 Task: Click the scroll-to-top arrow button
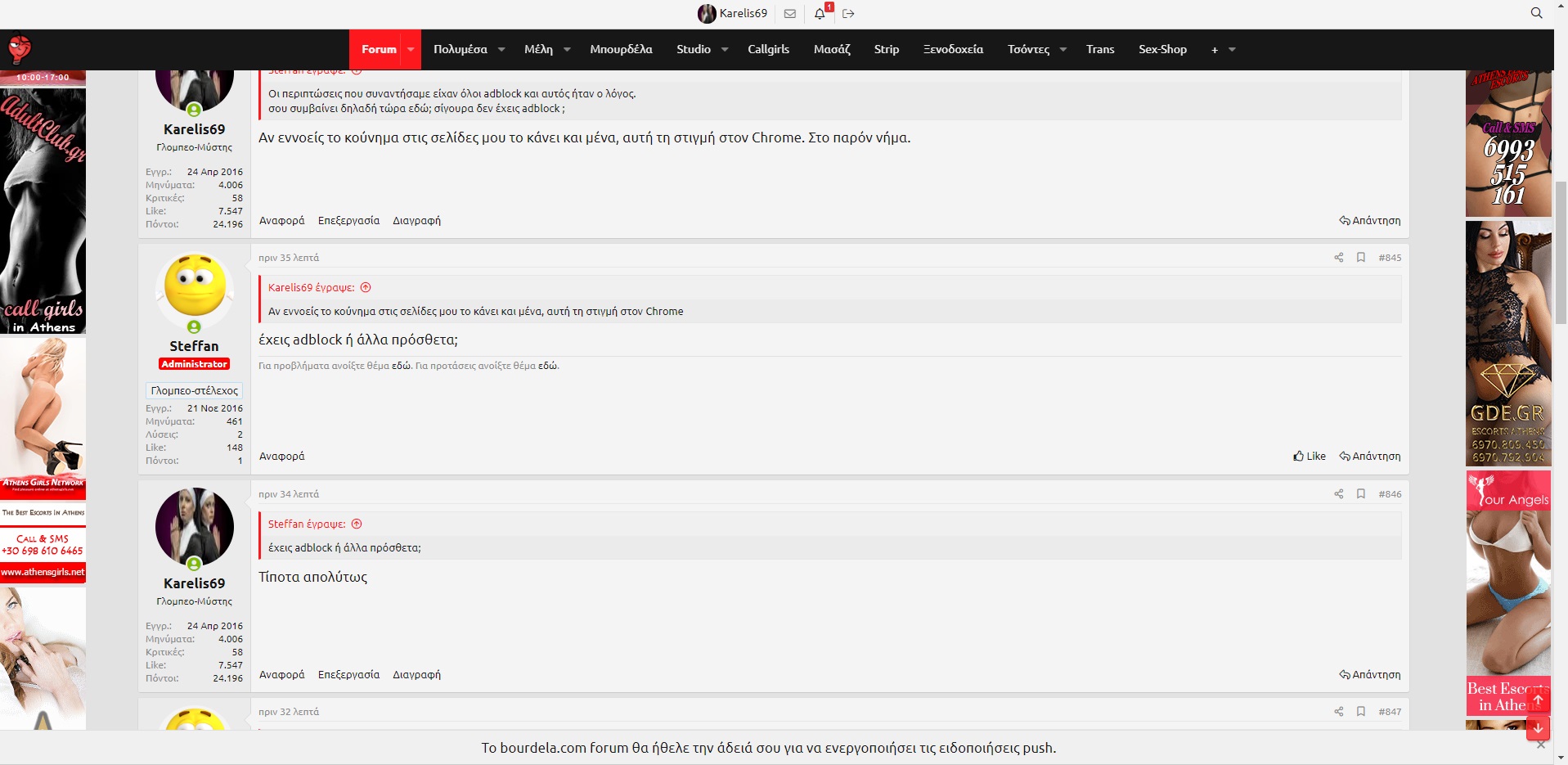point(1538,701)
